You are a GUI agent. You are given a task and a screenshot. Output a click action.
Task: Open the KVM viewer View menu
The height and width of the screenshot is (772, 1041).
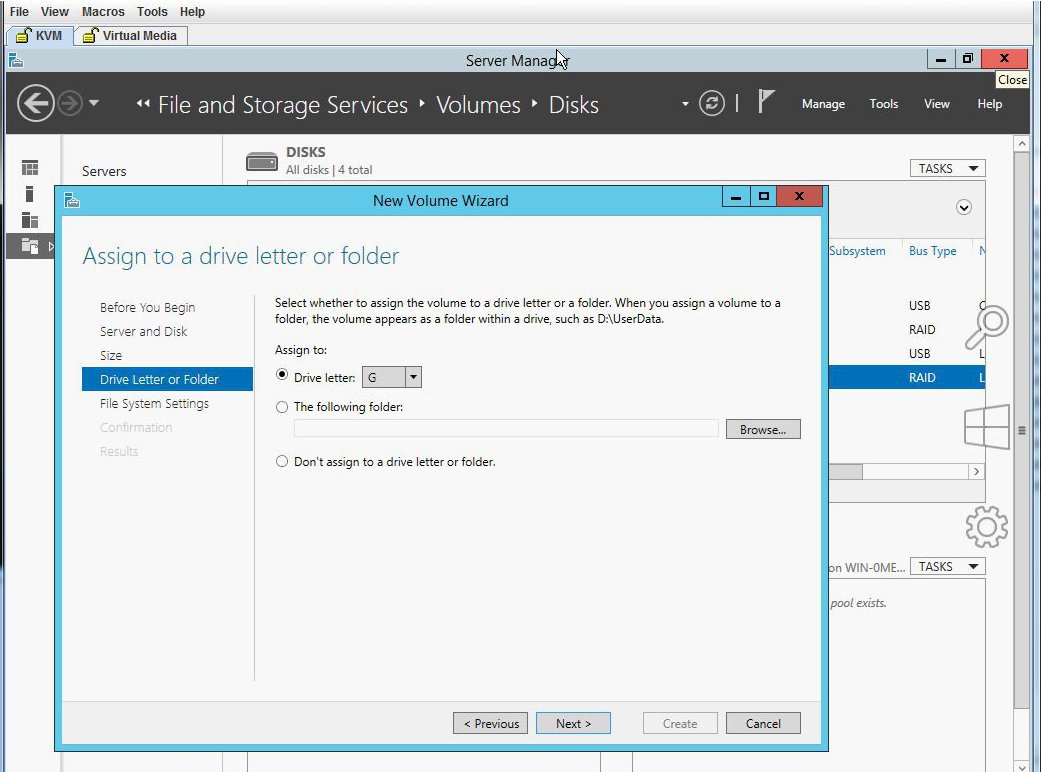(x=54, y=11)
